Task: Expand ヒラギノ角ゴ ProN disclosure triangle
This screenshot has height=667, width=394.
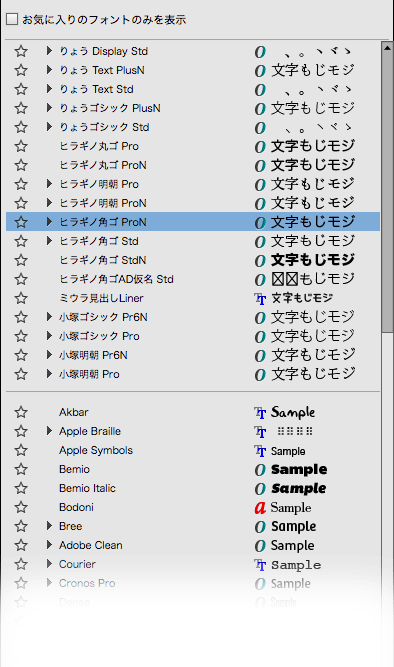Action: coord(49,222)
